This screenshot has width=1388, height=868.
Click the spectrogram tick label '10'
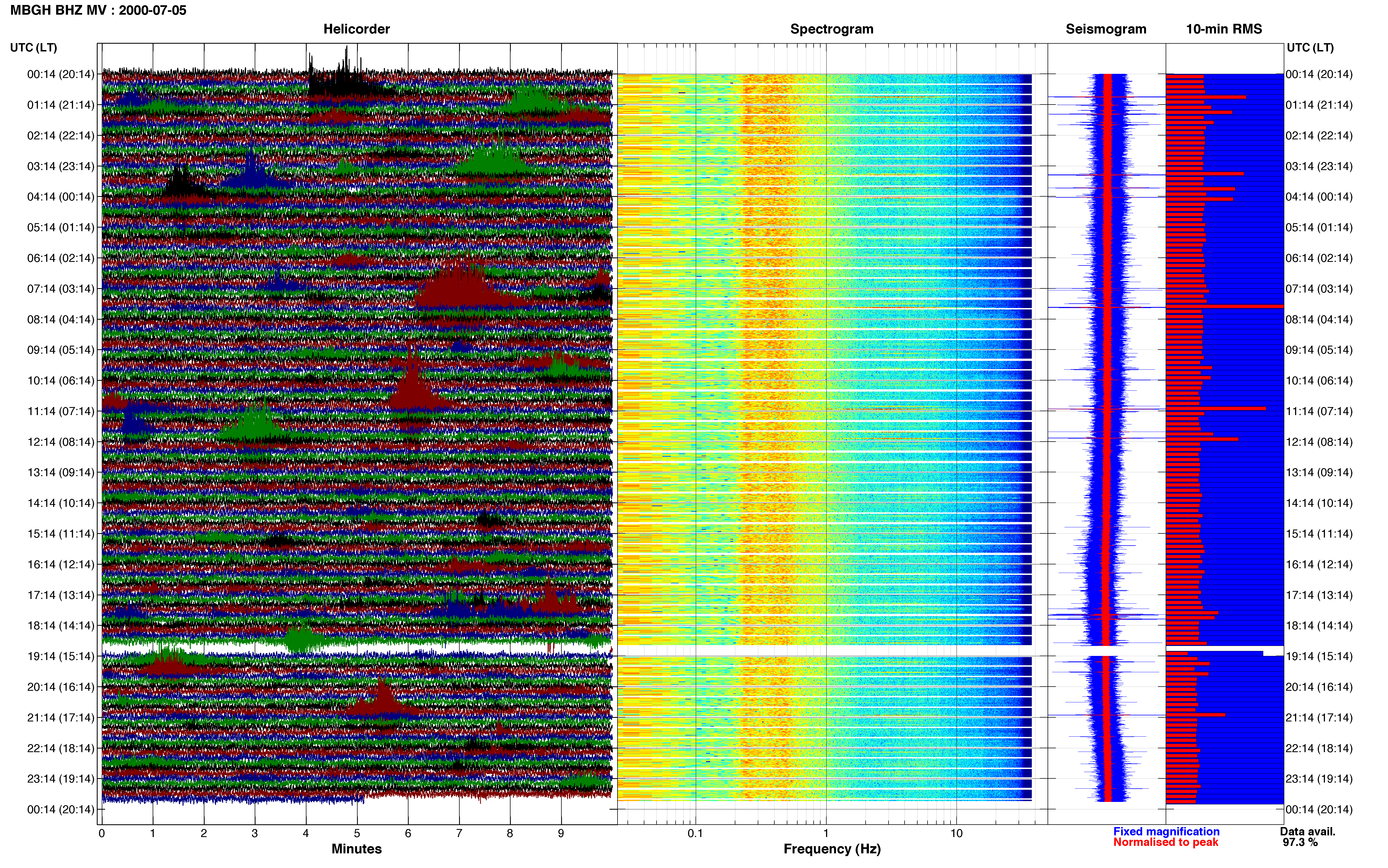(956, 833)
